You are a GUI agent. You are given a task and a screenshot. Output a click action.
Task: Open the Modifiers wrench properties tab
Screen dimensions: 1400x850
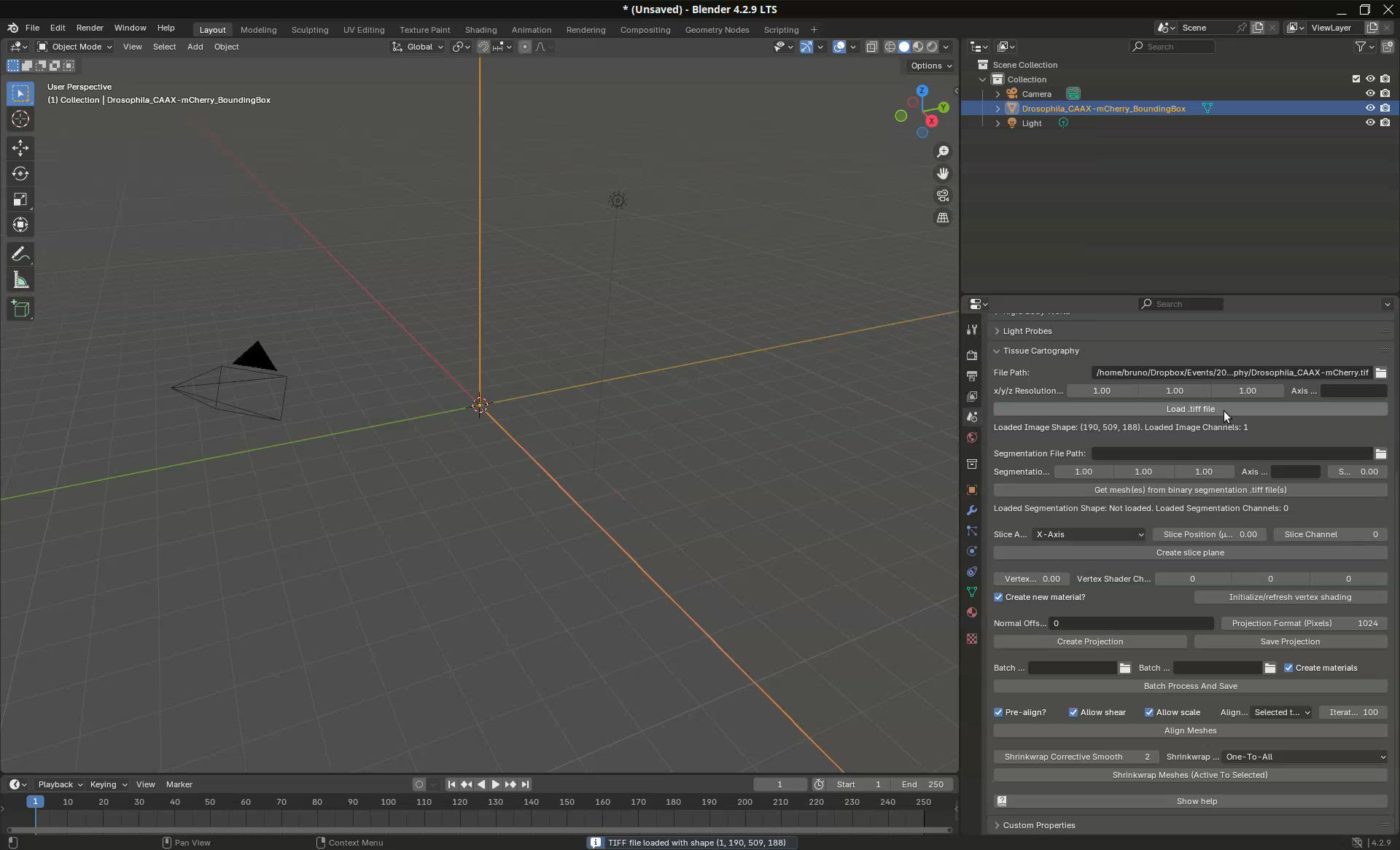(971, 510)
